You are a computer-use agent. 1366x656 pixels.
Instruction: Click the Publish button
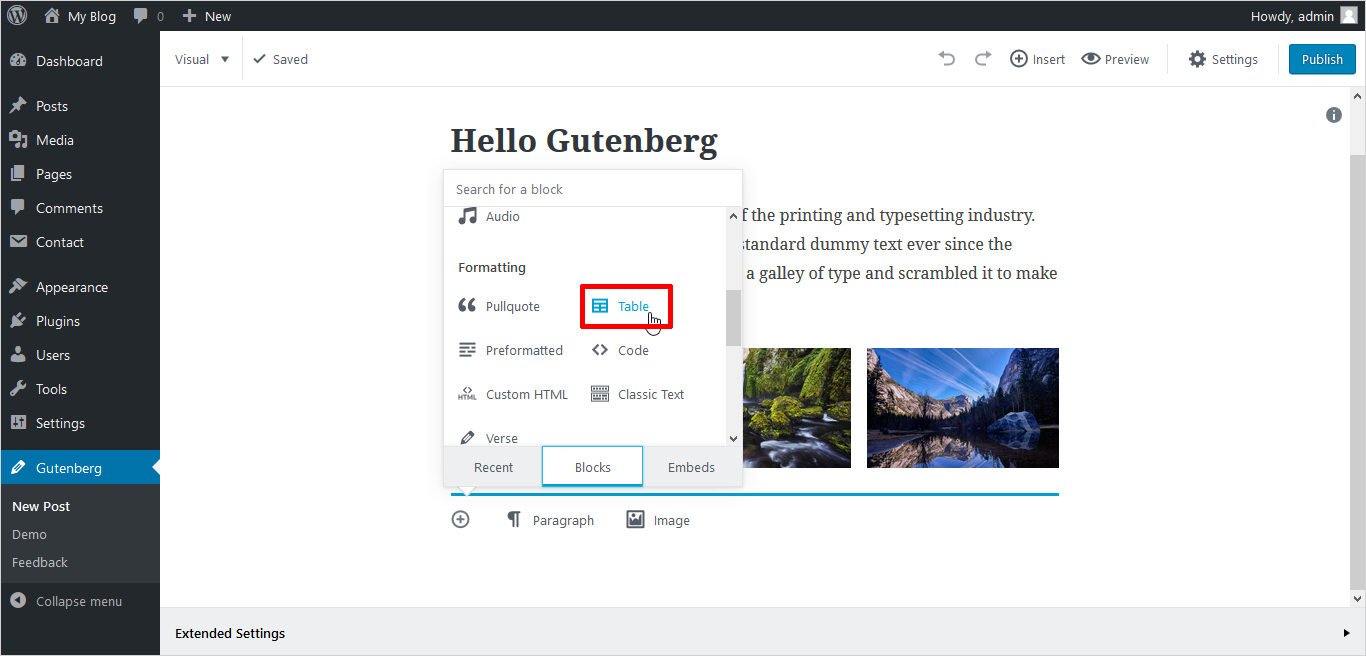coord(1321,59)
